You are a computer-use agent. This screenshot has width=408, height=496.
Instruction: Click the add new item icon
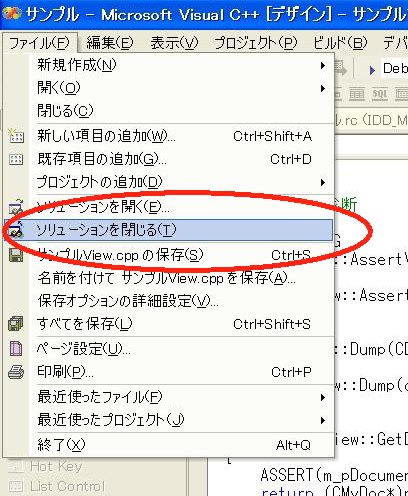pos(16,135)
